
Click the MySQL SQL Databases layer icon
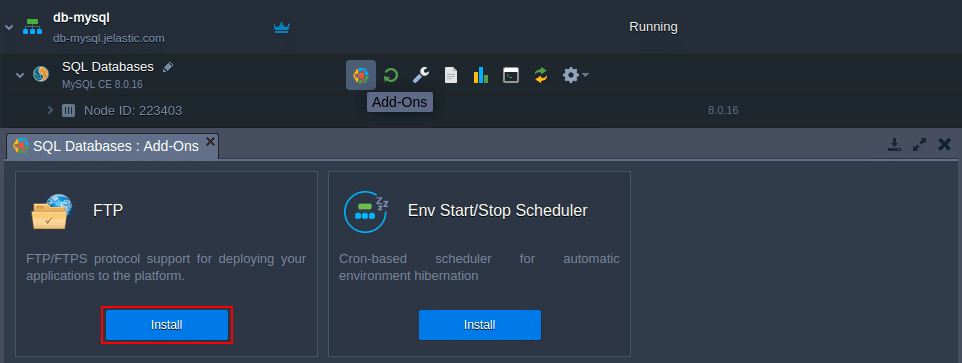(41, 74)
